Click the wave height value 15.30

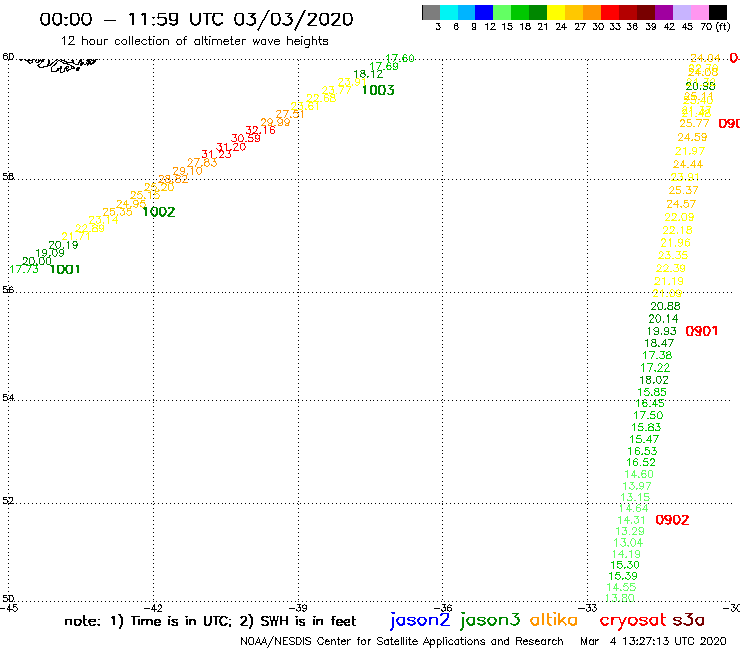tap(625, 565)
